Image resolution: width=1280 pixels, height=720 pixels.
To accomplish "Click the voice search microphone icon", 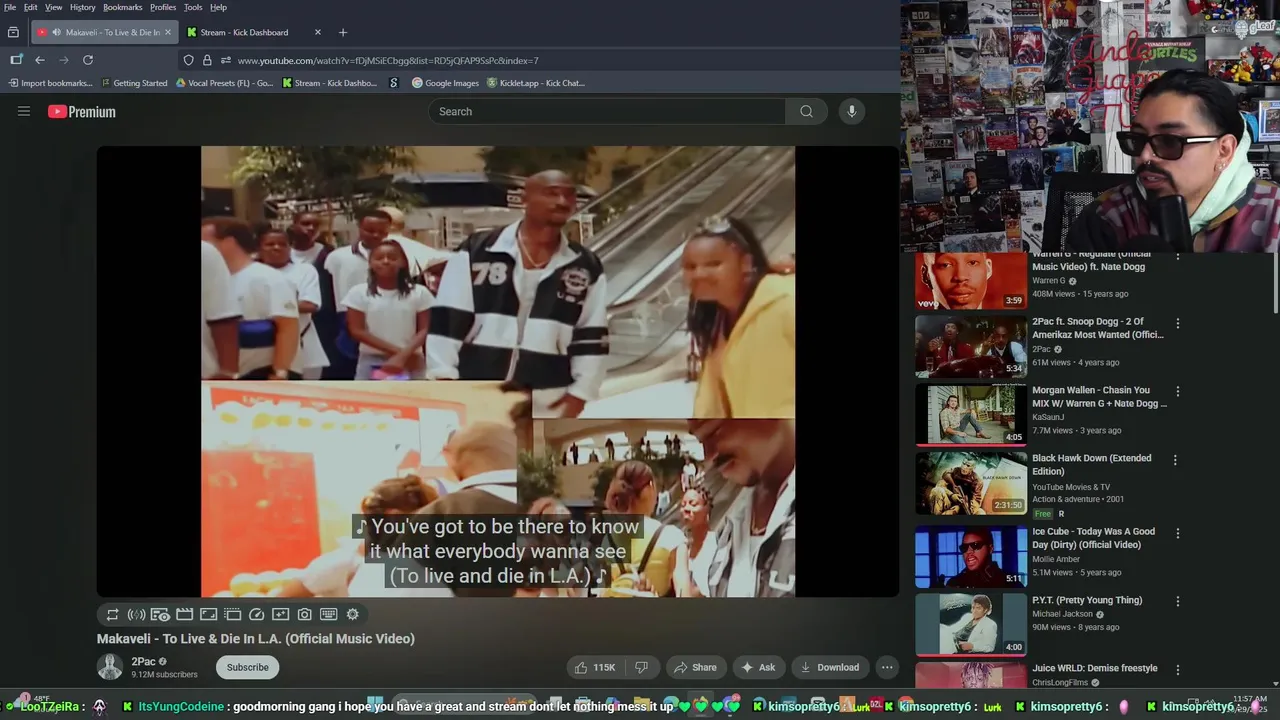I will (852, 111).
